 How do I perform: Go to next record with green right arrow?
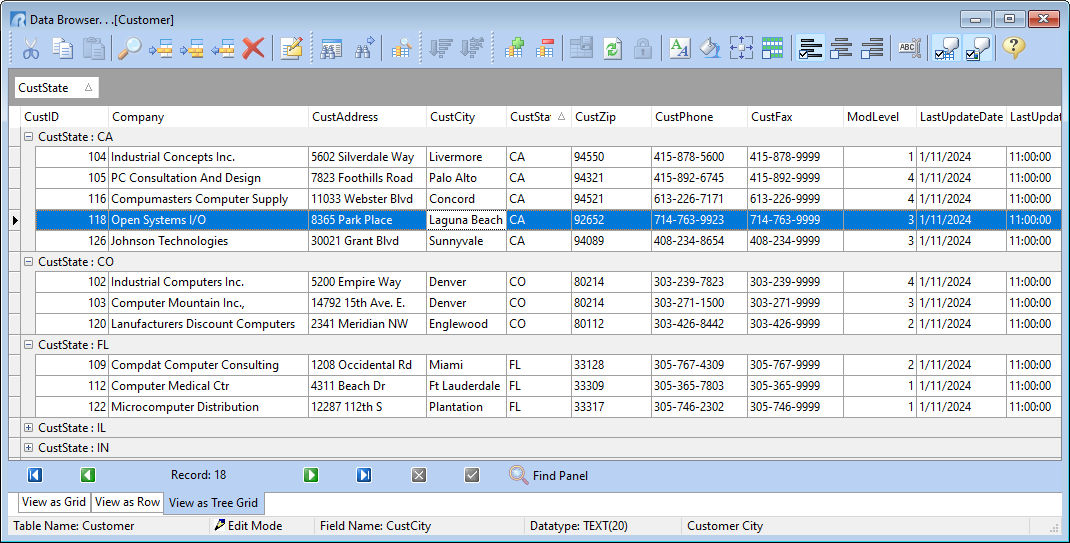tap(311, 475)
